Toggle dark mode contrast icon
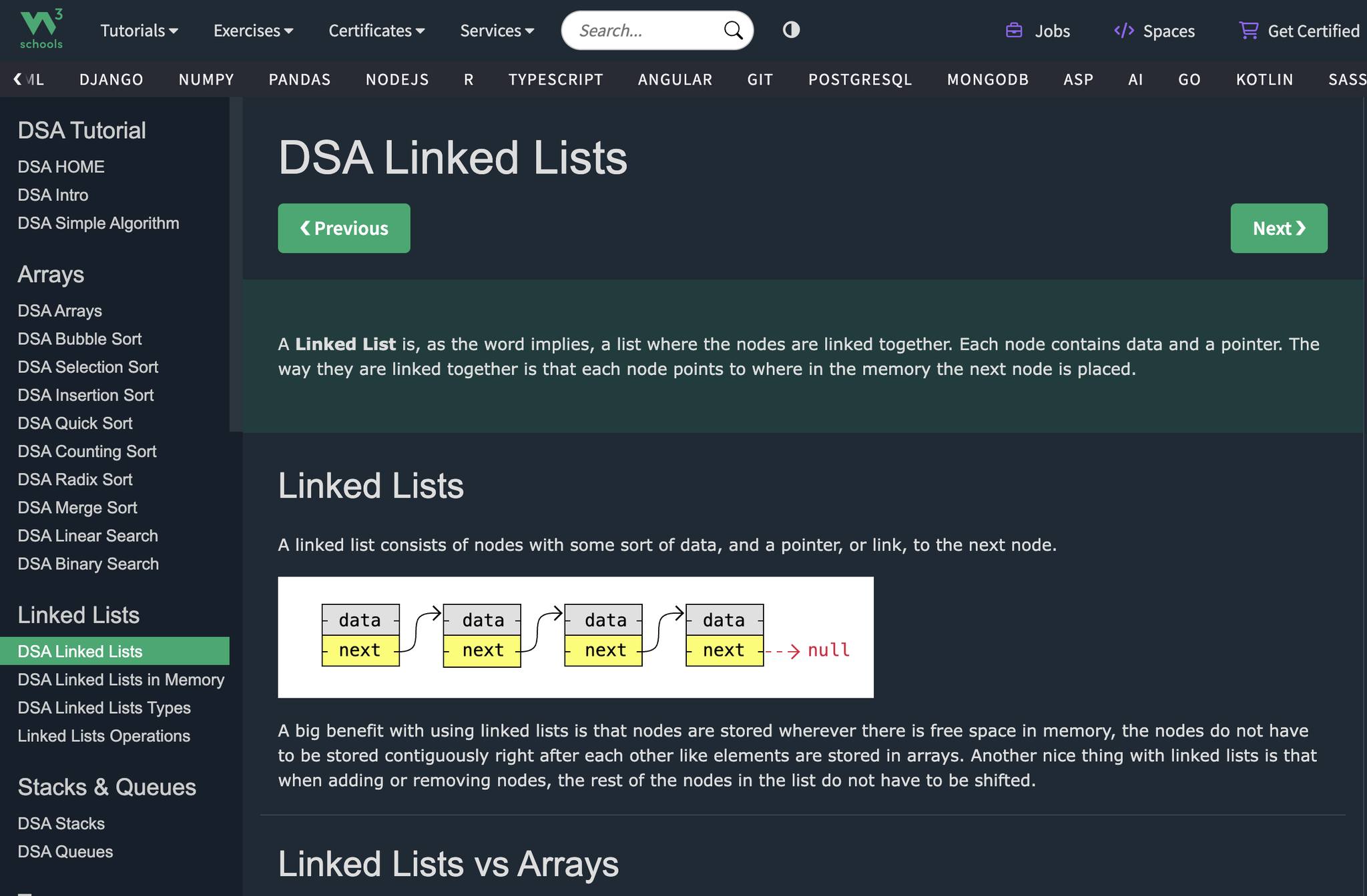The width and height of the screenshot is (1367, 896). coord(791,30)
